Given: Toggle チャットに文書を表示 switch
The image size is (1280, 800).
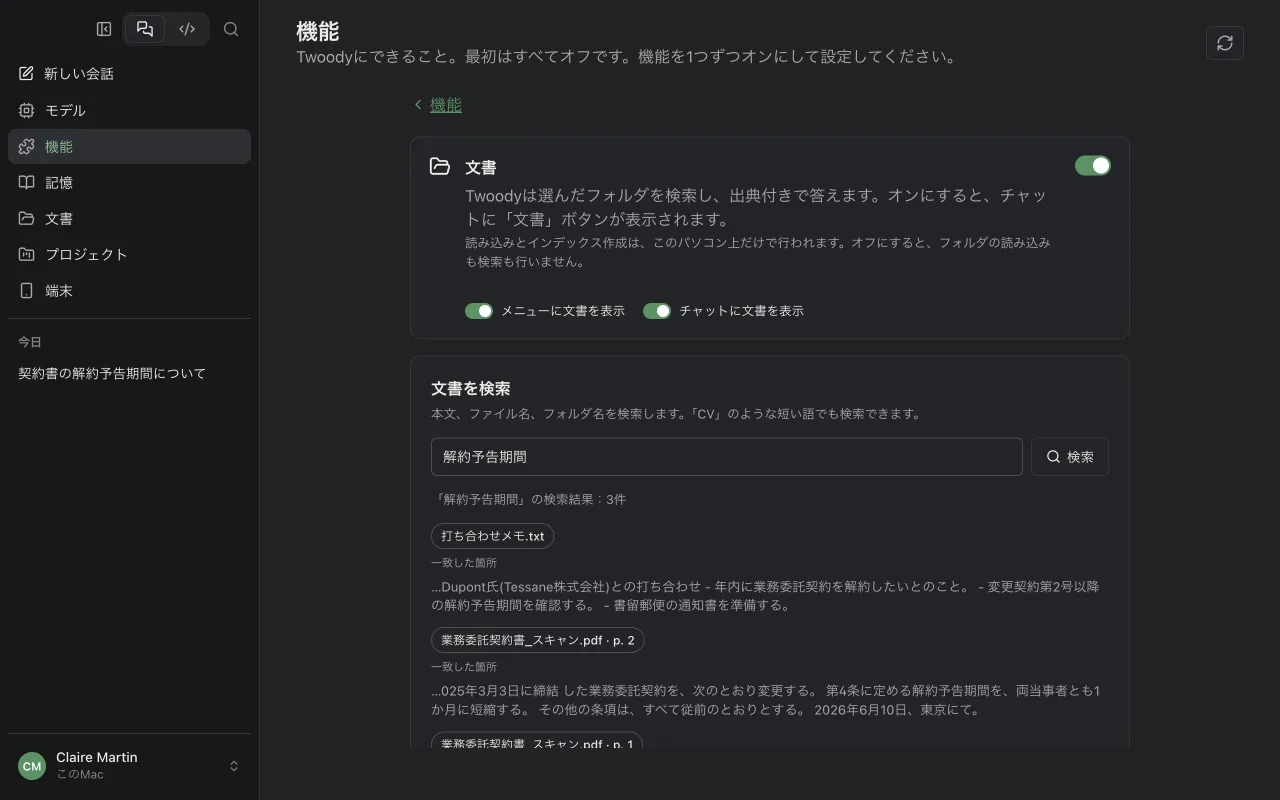Looking at the screenshot, I should [x=657, y=311].
